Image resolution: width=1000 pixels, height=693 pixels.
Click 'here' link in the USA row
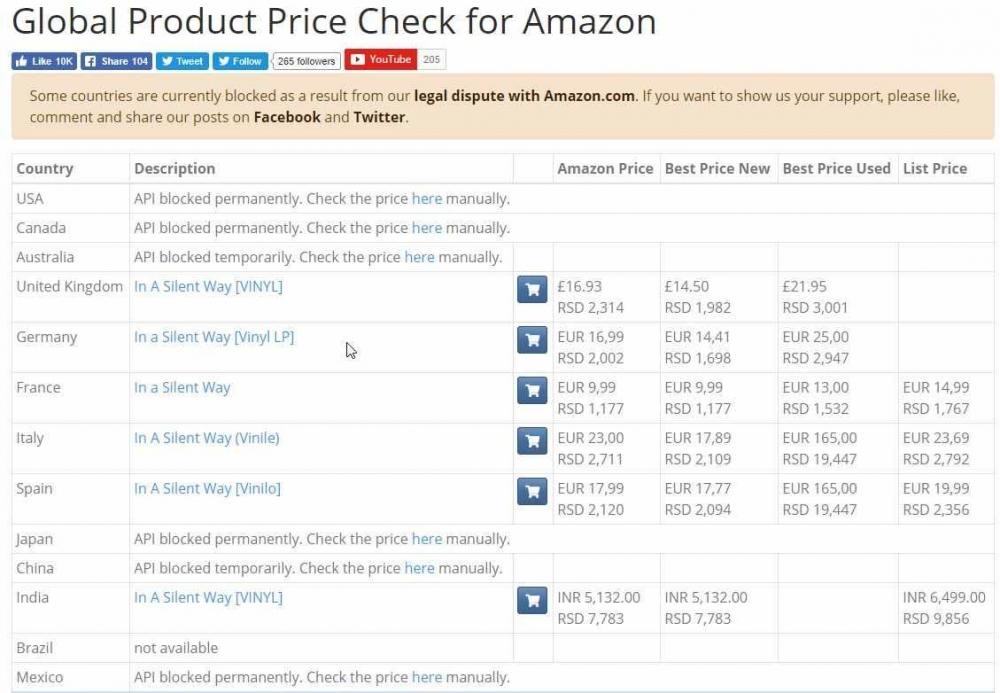(x=427, y=199)
